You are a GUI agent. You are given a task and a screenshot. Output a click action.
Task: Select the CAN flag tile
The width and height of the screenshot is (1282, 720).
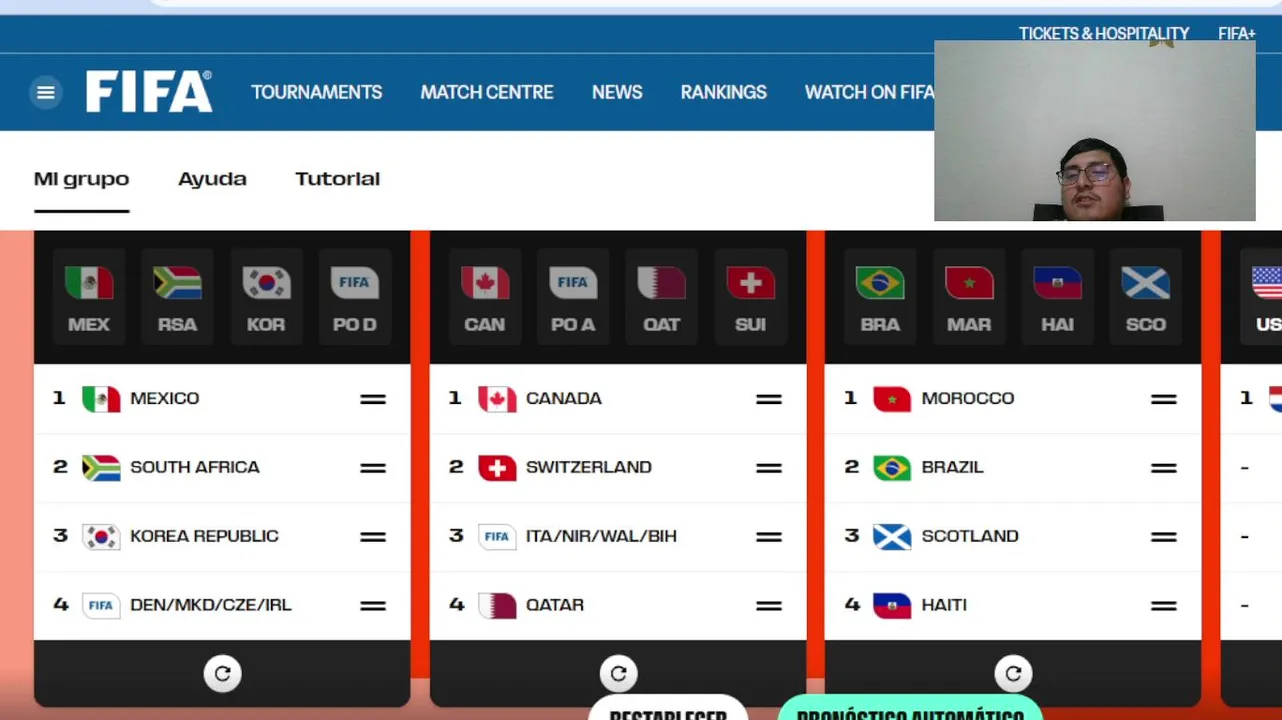click(485, 298)
